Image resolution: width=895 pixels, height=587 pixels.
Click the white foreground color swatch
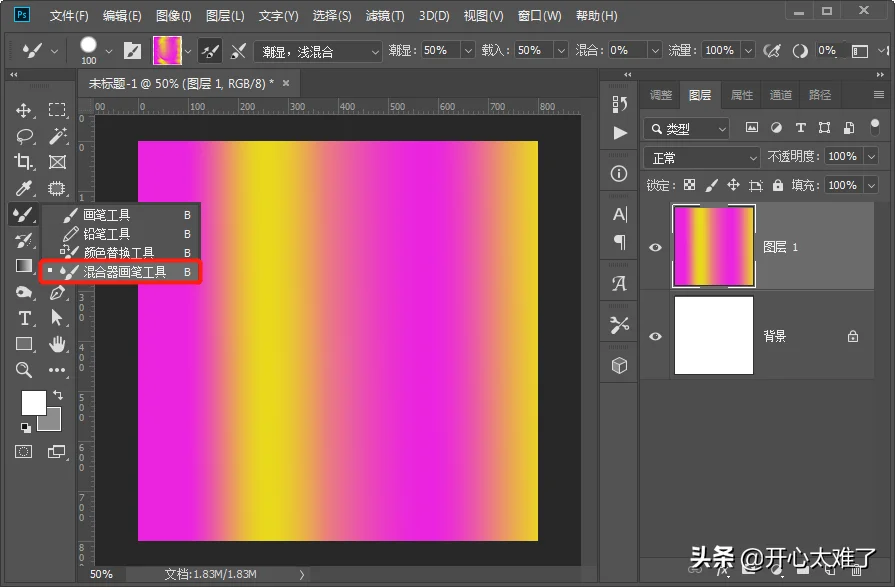pos(33,403)
